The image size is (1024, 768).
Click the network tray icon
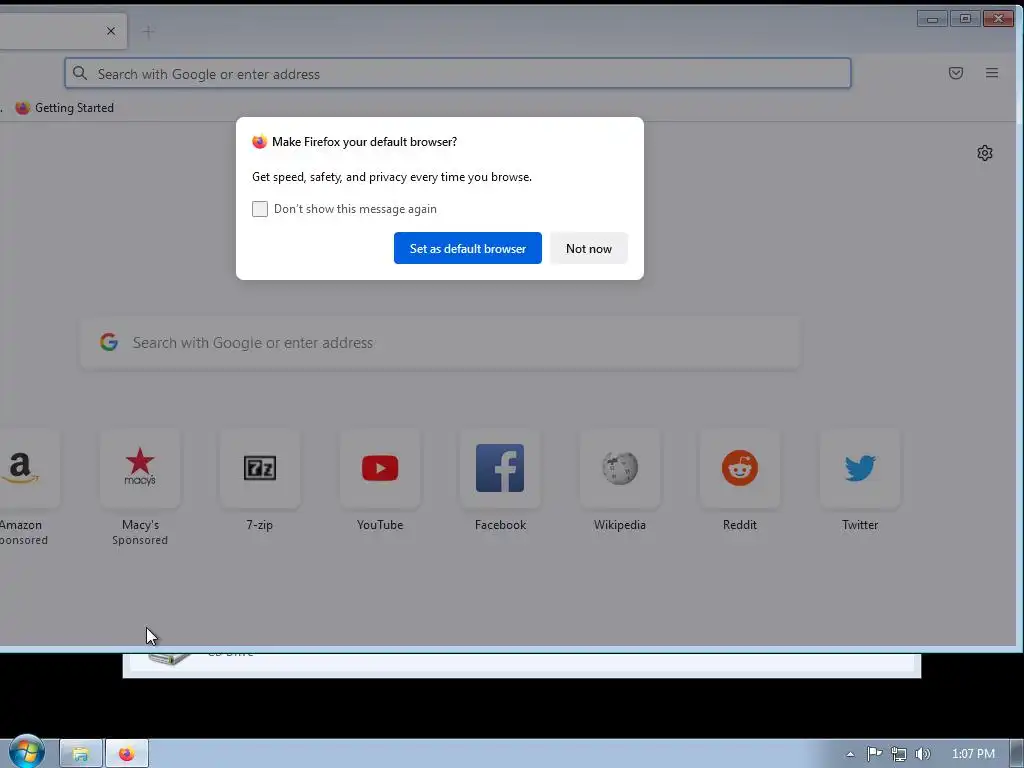pos(899,754)
